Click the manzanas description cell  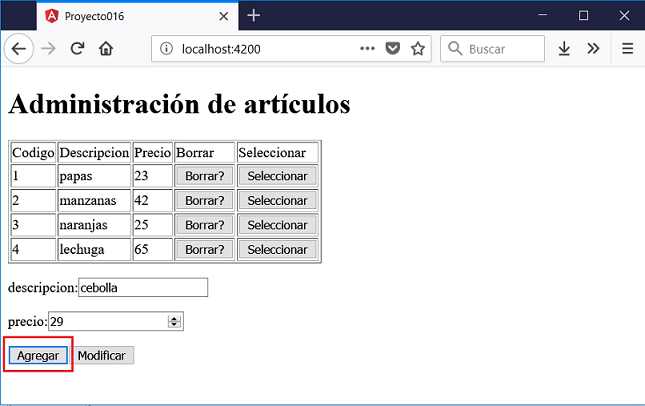click(94, 201)
